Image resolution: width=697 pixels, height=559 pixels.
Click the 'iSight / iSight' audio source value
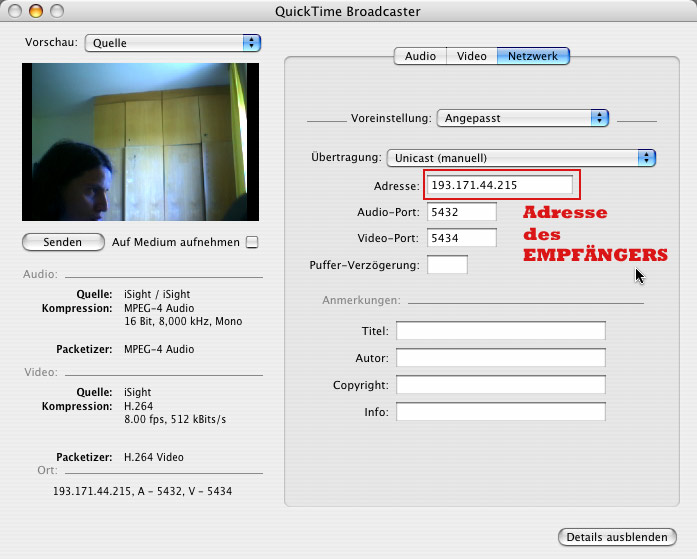(157, 294)
